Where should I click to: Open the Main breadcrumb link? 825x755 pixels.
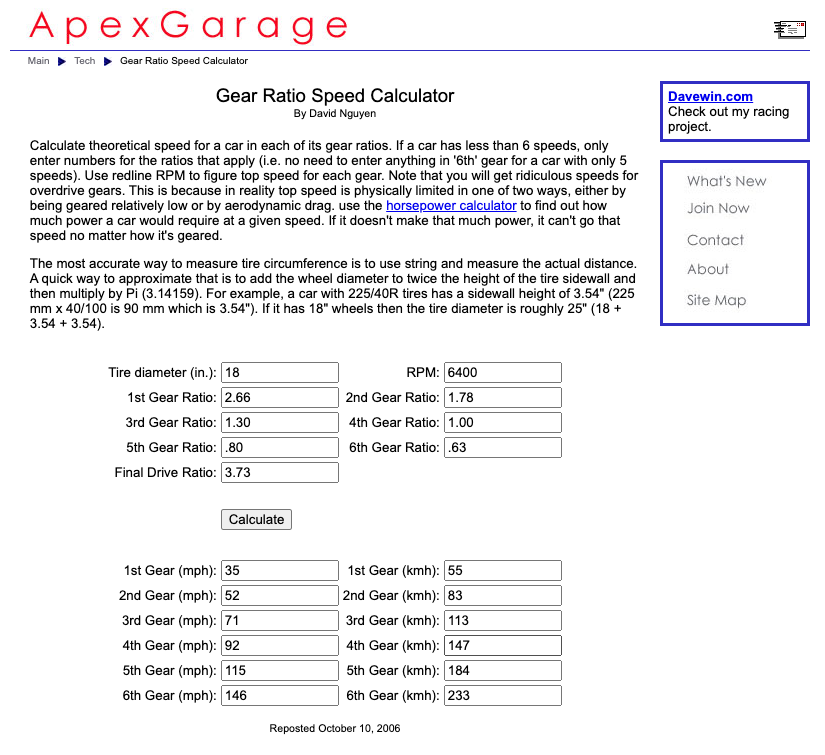pyautogui.click(x=38, y=61)
